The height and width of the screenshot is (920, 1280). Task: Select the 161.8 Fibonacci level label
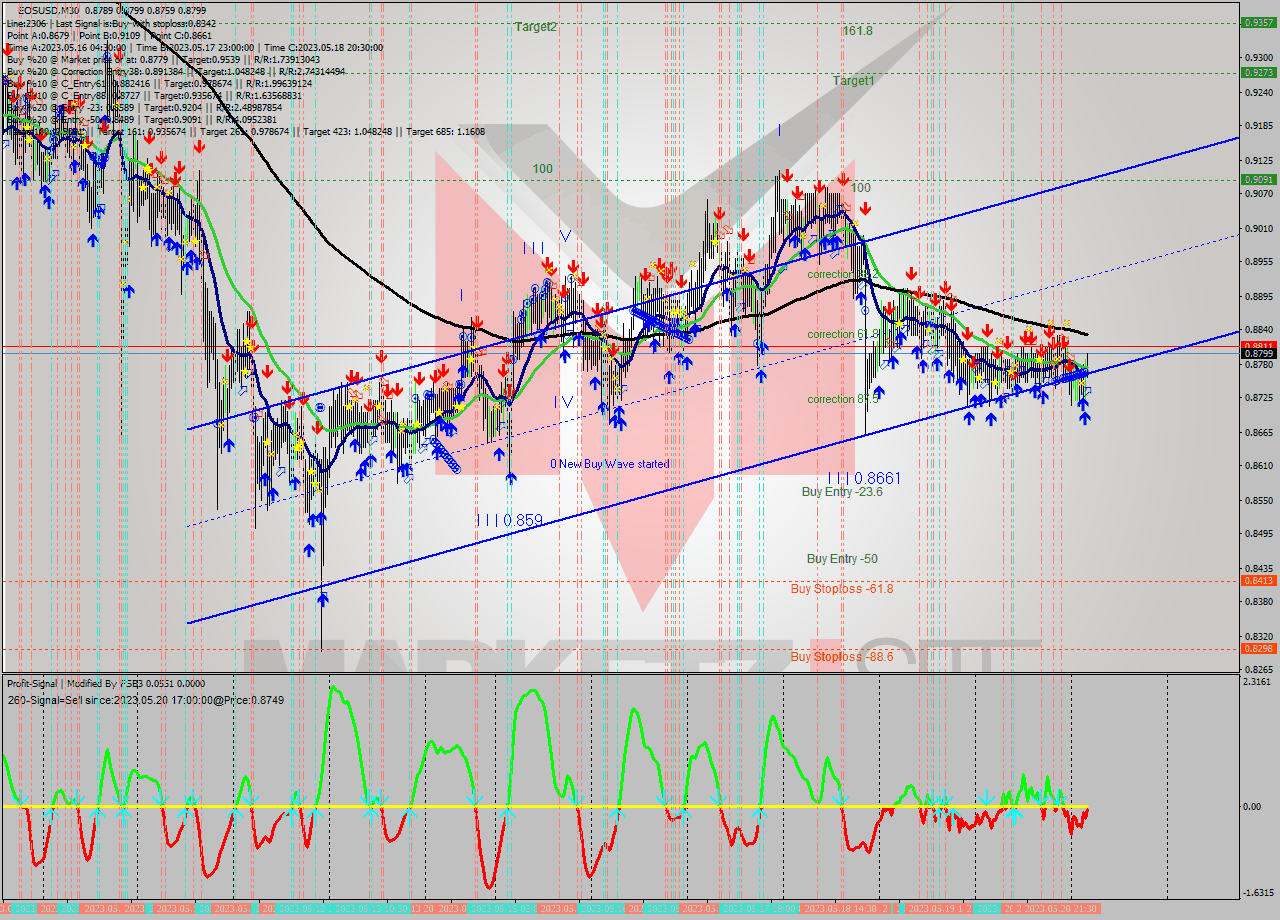[857, 31]
